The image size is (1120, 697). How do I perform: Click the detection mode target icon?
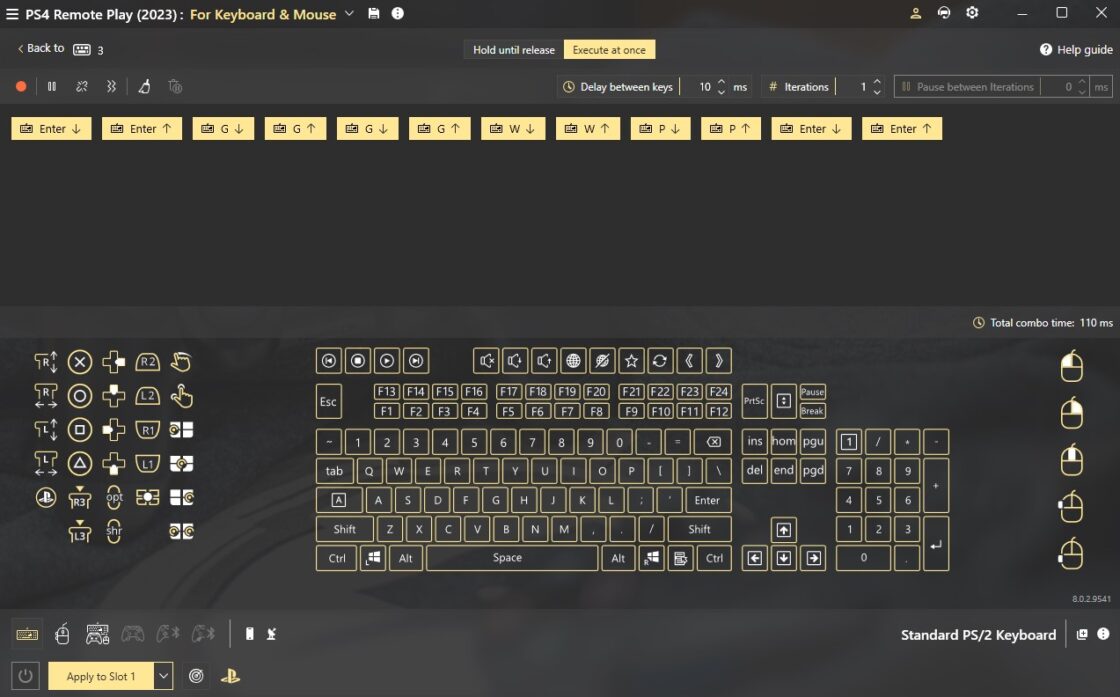click(196, 676)
